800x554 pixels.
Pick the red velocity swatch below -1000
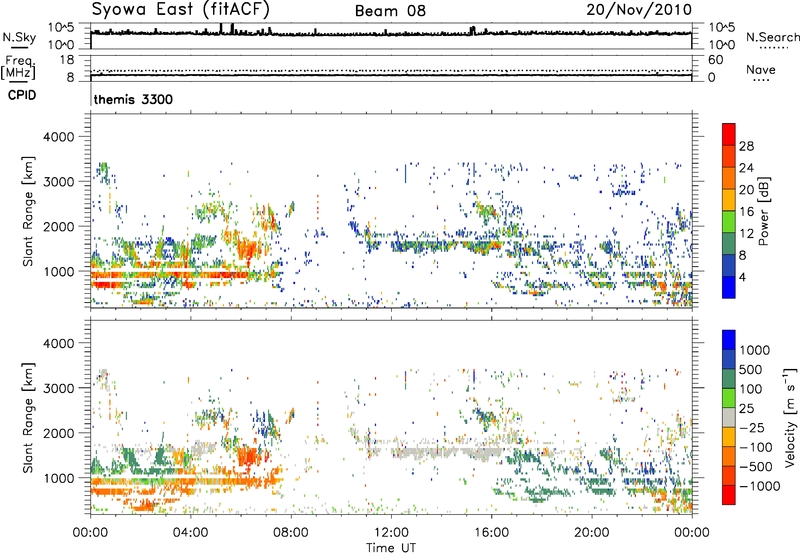729,495
